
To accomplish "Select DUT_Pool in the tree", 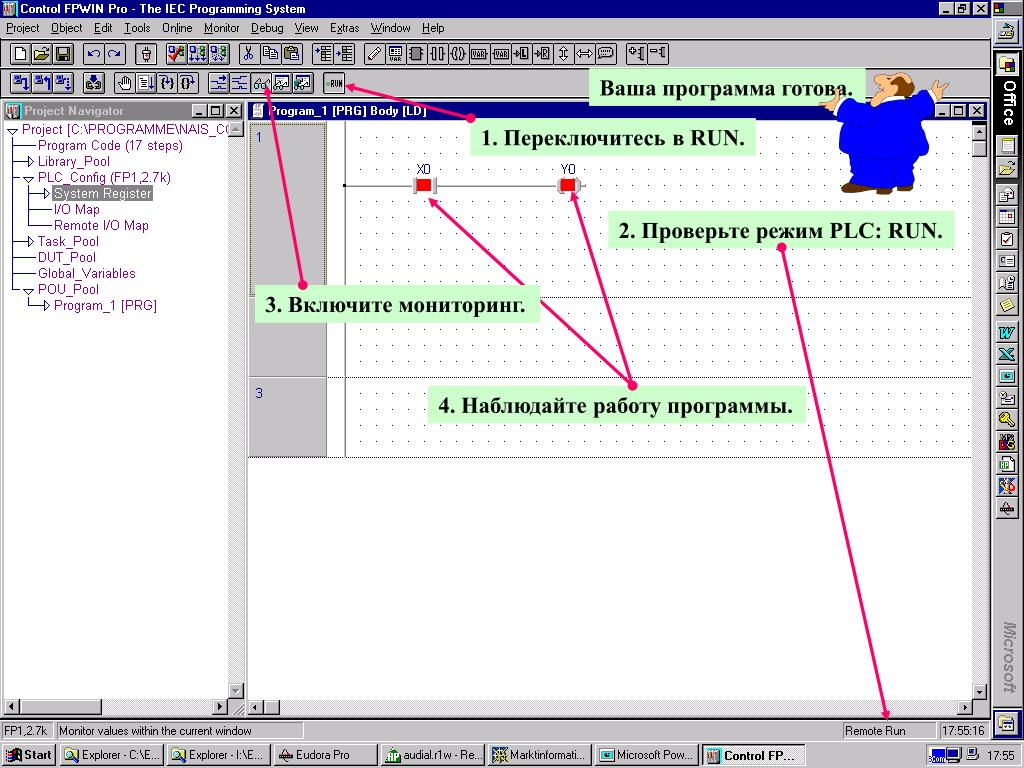I will click(67, 257).
